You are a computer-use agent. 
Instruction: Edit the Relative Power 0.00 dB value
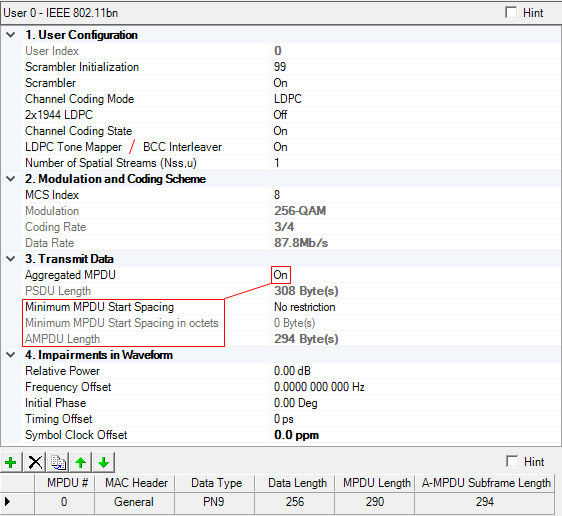pos(292,371)
